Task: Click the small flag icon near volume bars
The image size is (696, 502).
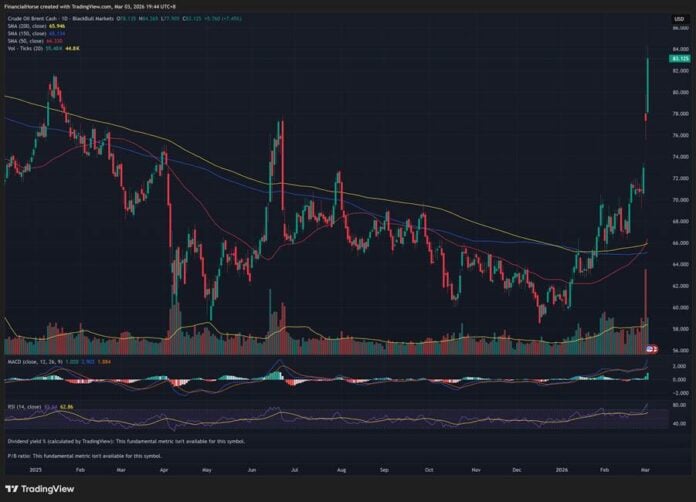Action: [x=652, y=348]
